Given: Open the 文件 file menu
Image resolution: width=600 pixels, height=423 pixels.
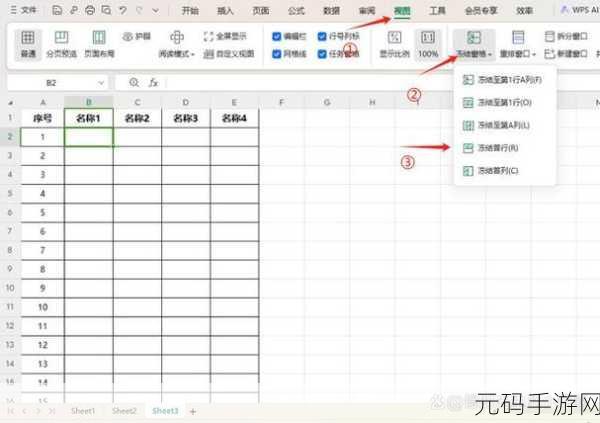Looking at the screenshot, I should 24,10.
